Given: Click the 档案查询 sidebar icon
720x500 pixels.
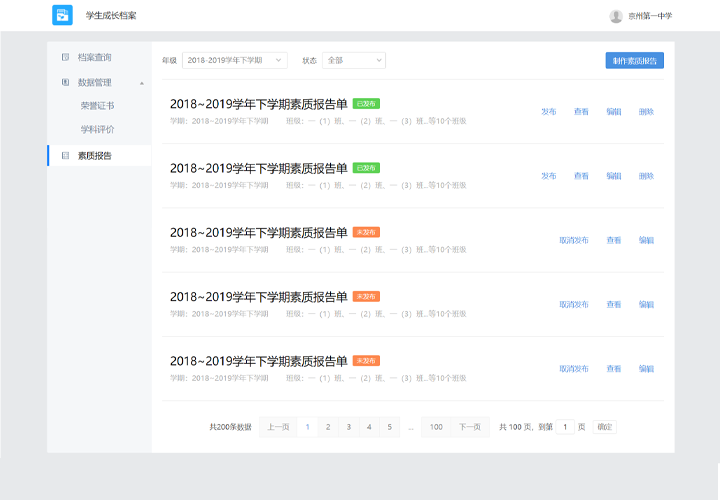Looking at the screenshot, I should pos(66,58).
